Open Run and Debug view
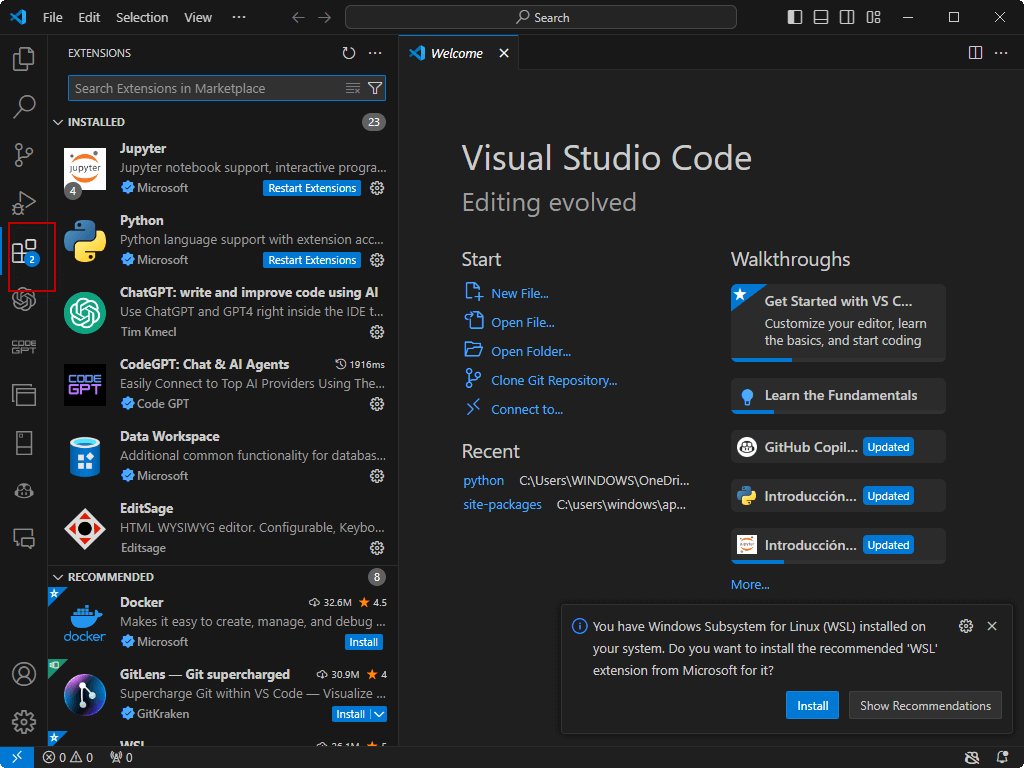 click(x=24, y=203)
